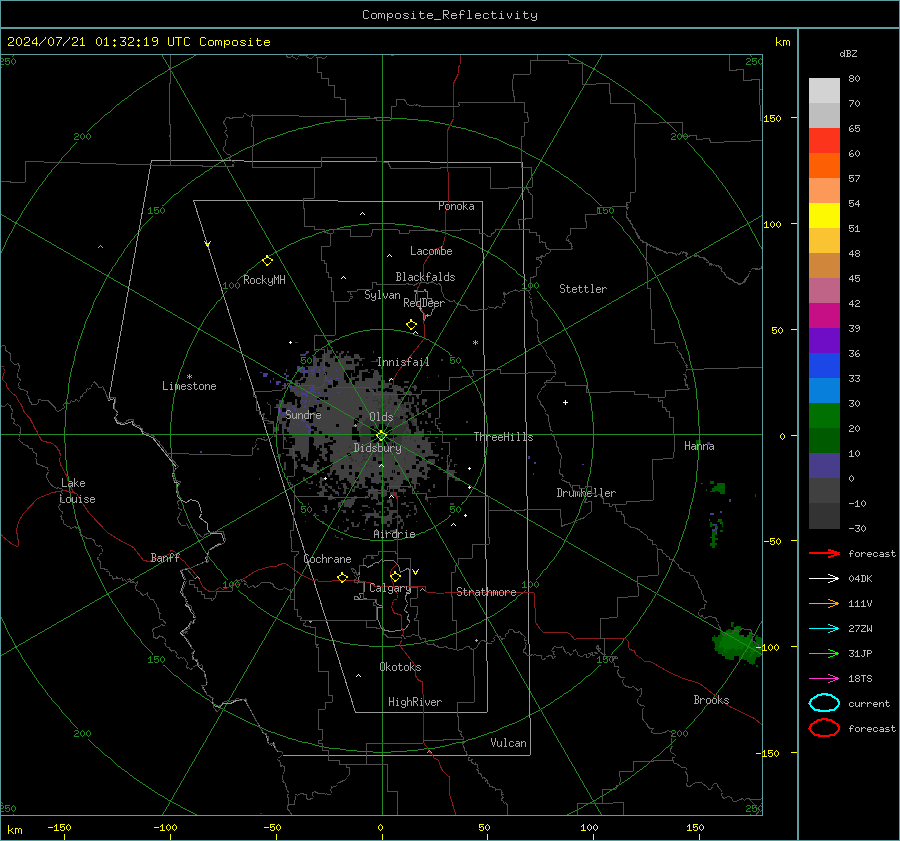Viewport: 900px width, 841px height.
Task: Select the yellow radar-site diamond at Didsbury
Action: coord(381,436)
